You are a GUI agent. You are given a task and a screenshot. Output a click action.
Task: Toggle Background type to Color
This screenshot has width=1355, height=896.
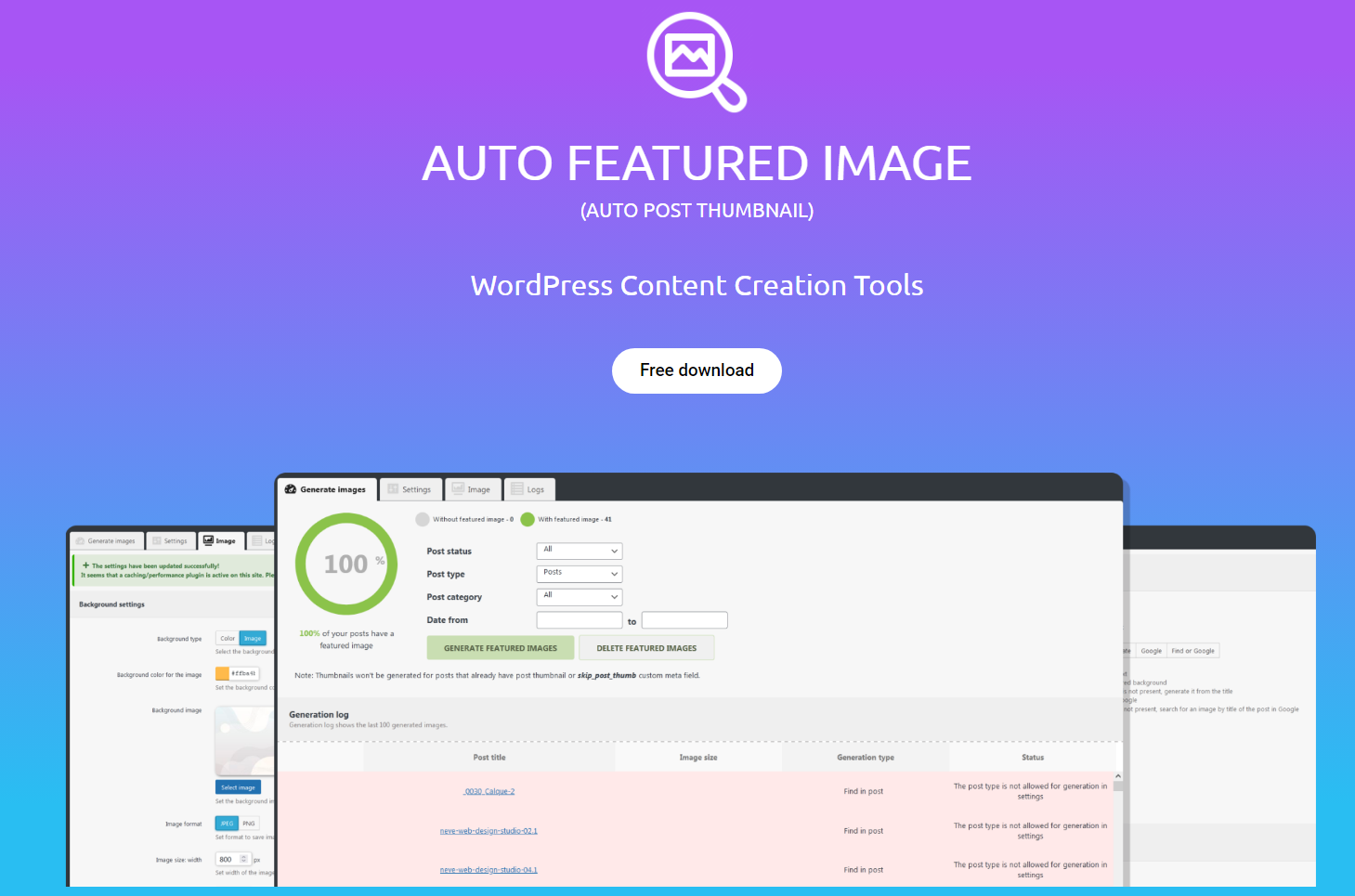click(x=227, y=638)
